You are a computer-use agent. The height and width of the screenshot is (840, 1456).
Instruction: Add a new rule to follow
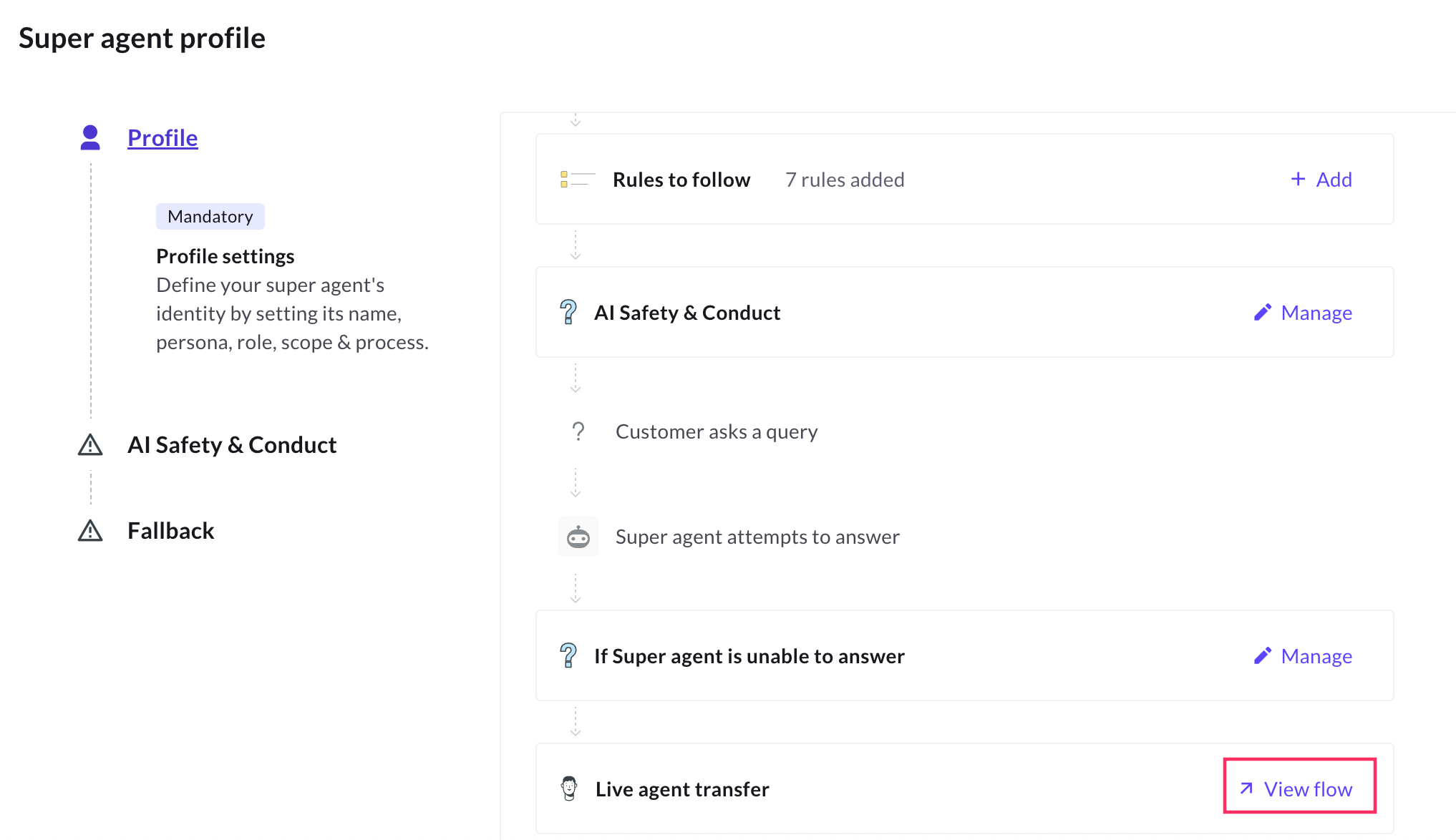(1321, 180)
